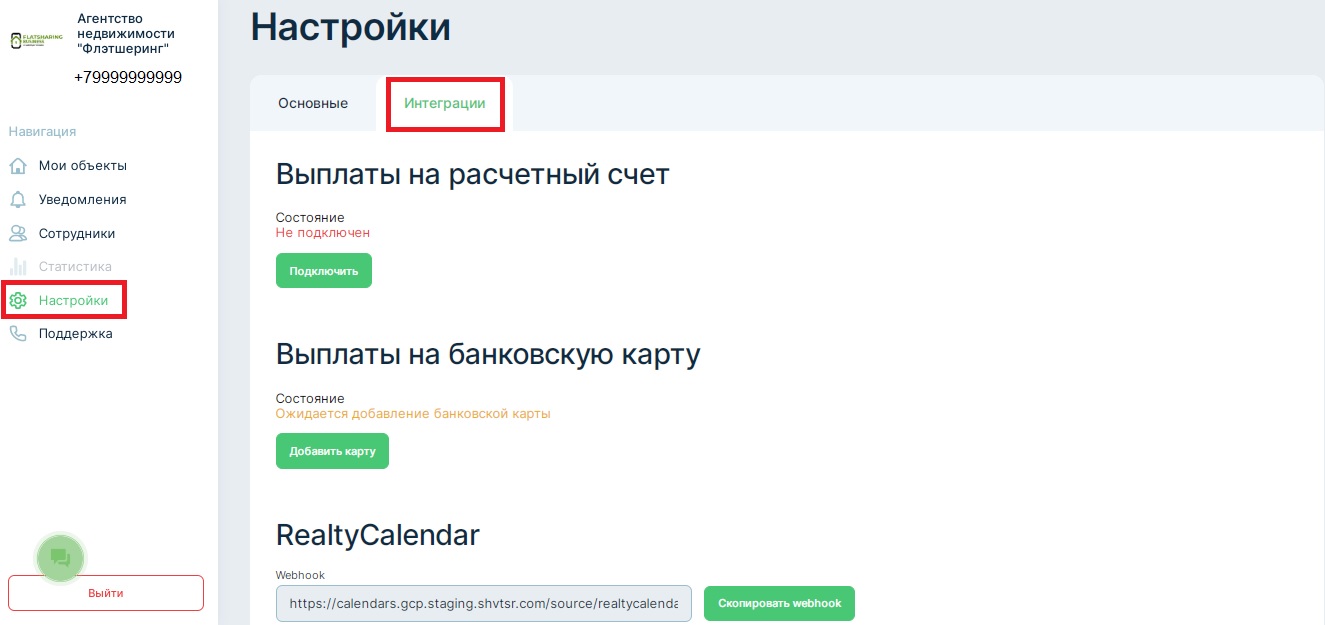Click the agency phone number +79999999999
Image resolution: width=1325 pixels, height=625 pixels.
(x=128, y=78)
